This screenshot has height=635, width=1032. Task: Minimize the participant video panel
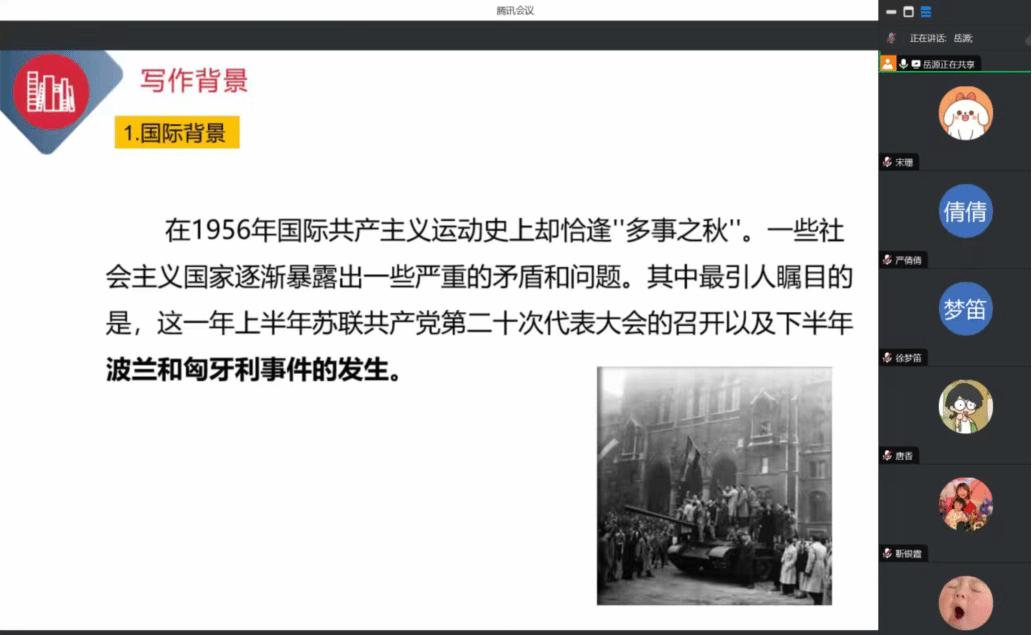pos(891,12)
